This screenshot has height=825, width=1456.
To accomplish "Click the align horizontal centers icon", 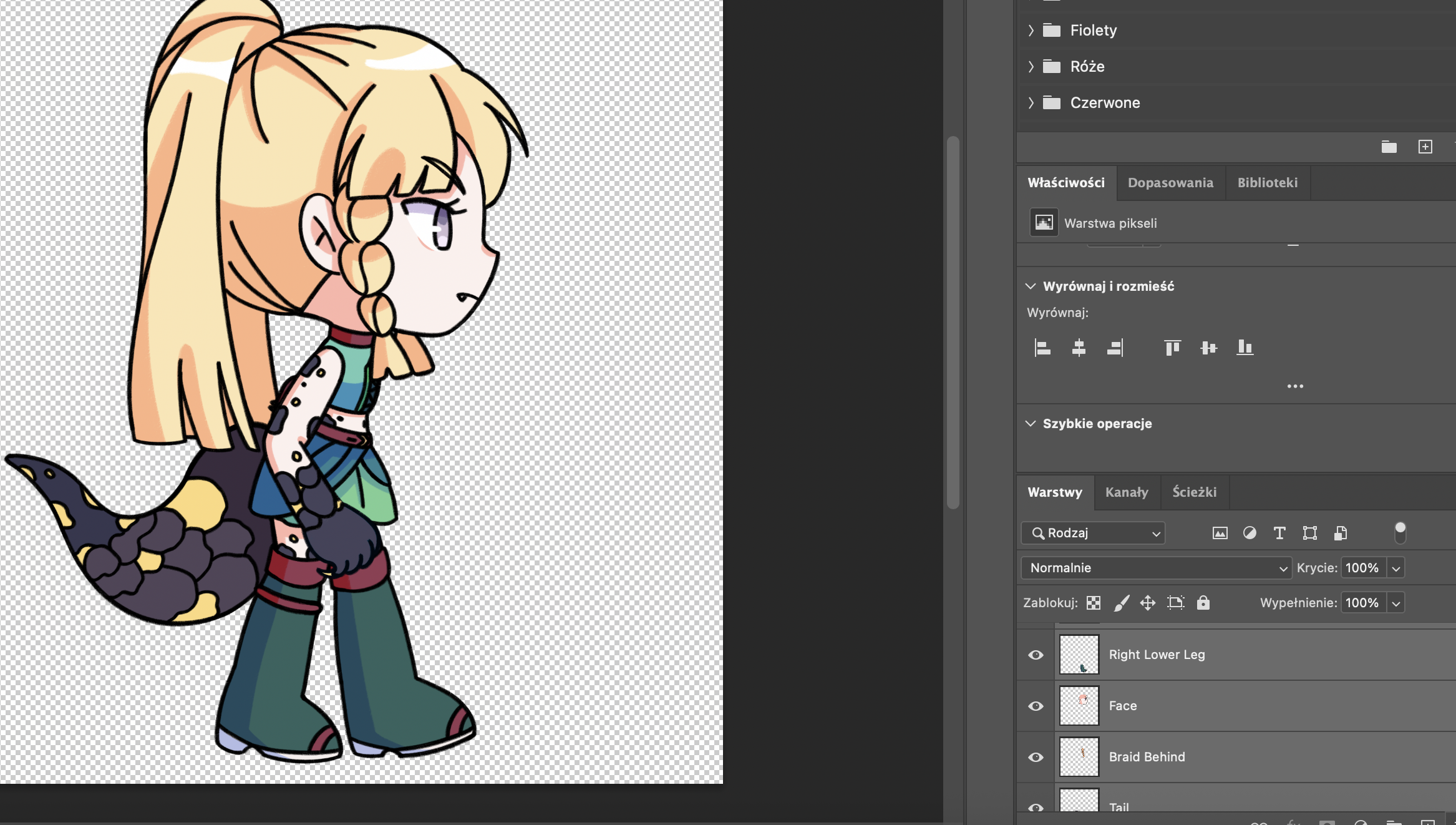I will click(1079, 348).
